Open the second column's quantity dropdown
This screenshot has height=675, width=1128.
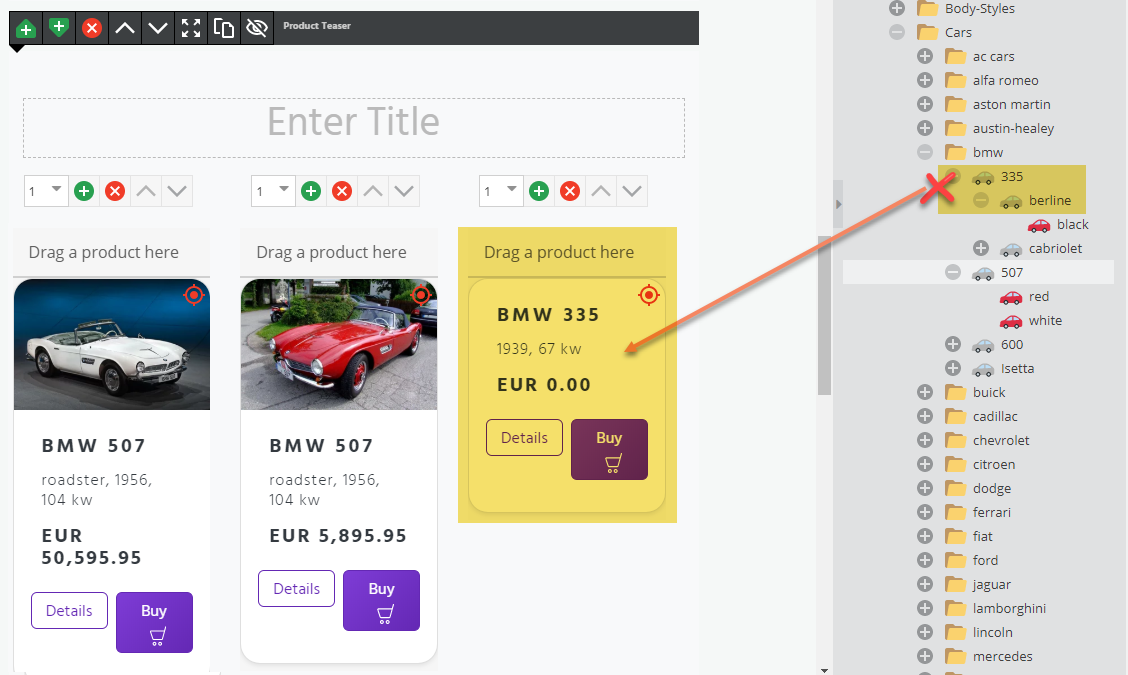pos(273,191)
